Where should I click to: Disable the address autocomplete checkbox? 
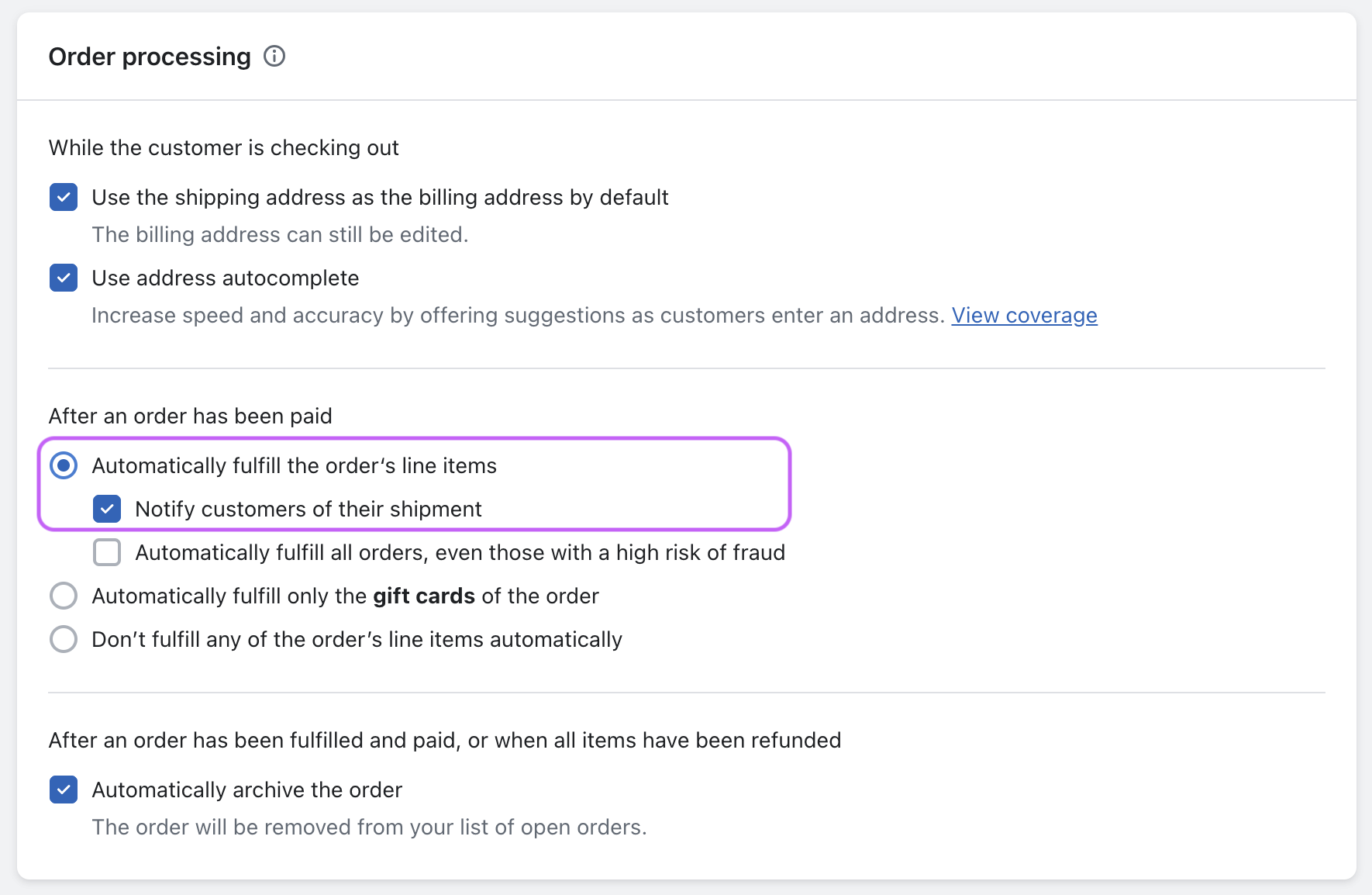tap(64, 278)
